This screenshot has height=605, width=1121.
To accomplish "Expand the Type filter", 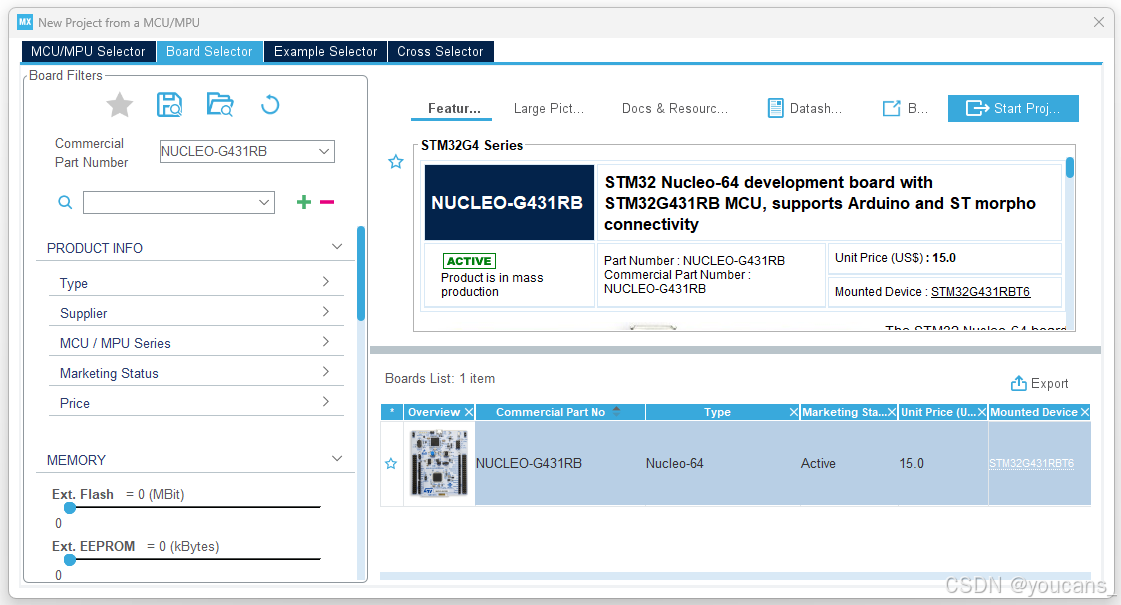I will 325,282.
